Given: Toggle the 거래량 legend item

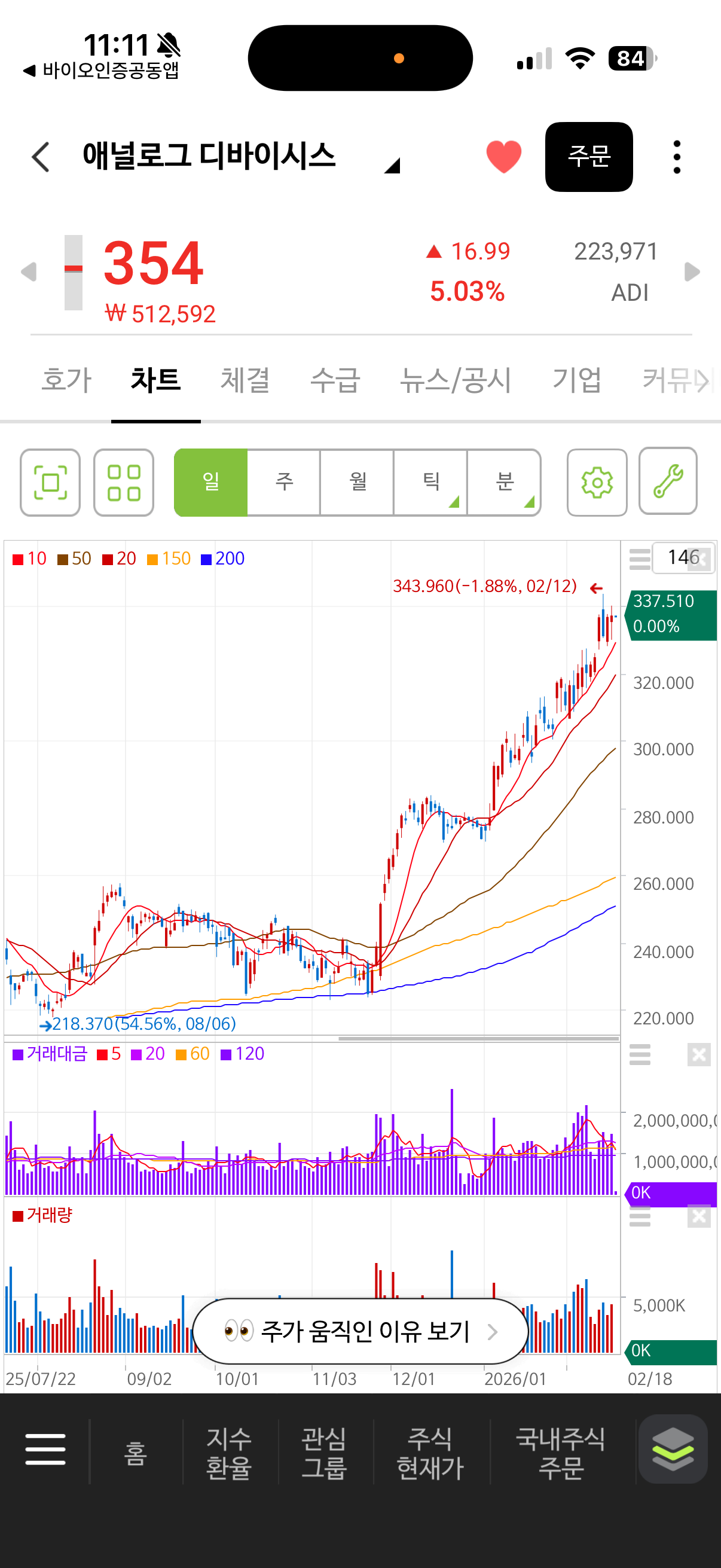Looking at the screenshot, I should [x=42, y=1215].
